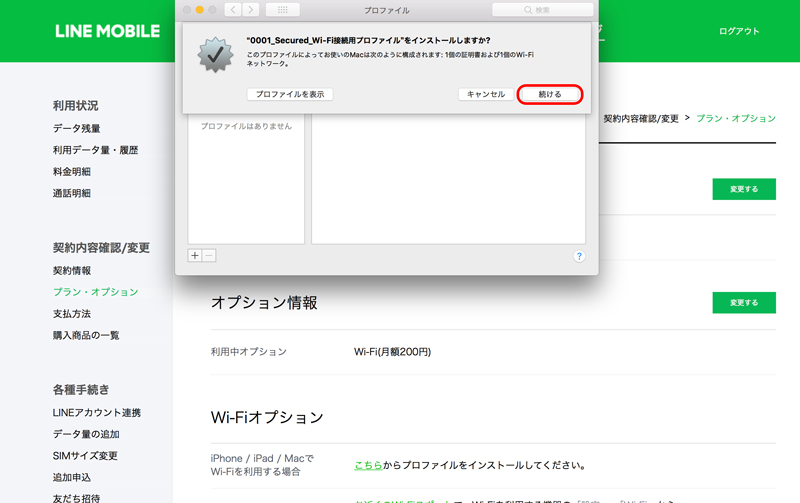Click プロファイルを表示 to show profile
Image resolution: width=800 pixels, height=503 pixels.
pyautogui.click(x=290, y=94)
